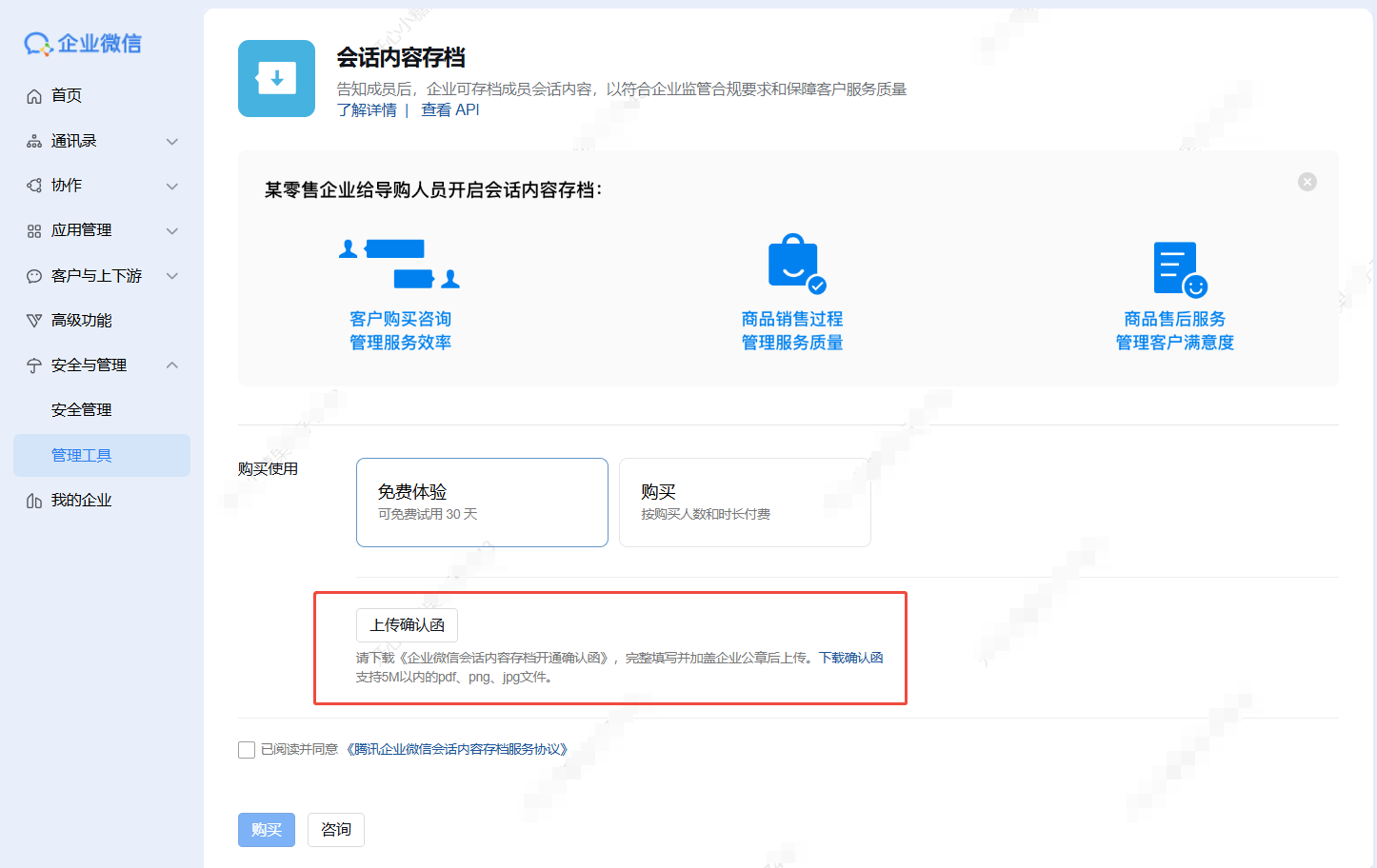The height and width of the screenshot is (868, 1377).
Task: Click the 我的企业 building icon
Action: point(34,501)
